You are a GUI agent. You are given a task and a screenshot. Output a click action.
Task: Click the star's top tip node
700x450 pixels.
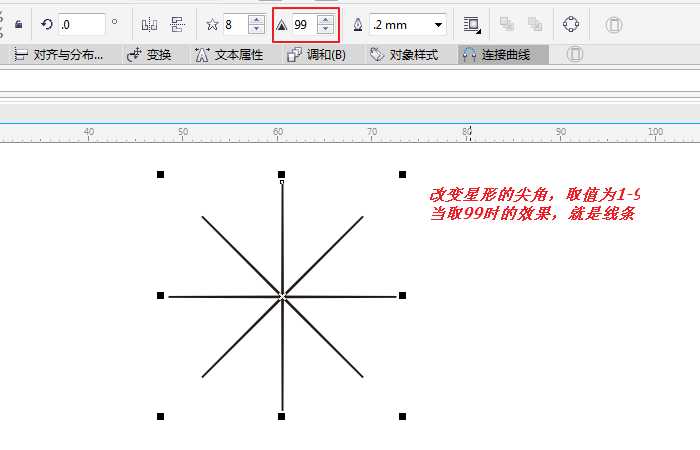coord(282,182)
